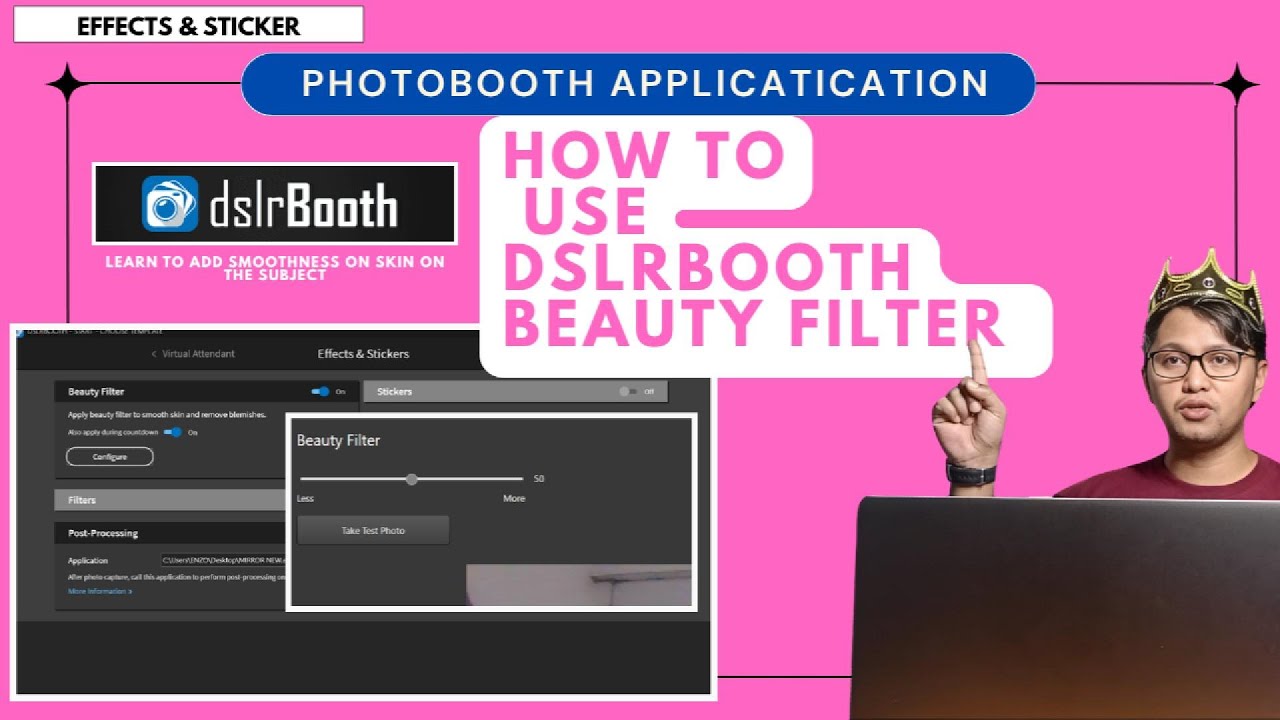This screenshot has width=1280, height=720.
Task: Click 'LEARN TO ADD SMOOTHNESS ON SKIN' caption
Action: pyautogui.click(x=275, y=268)
